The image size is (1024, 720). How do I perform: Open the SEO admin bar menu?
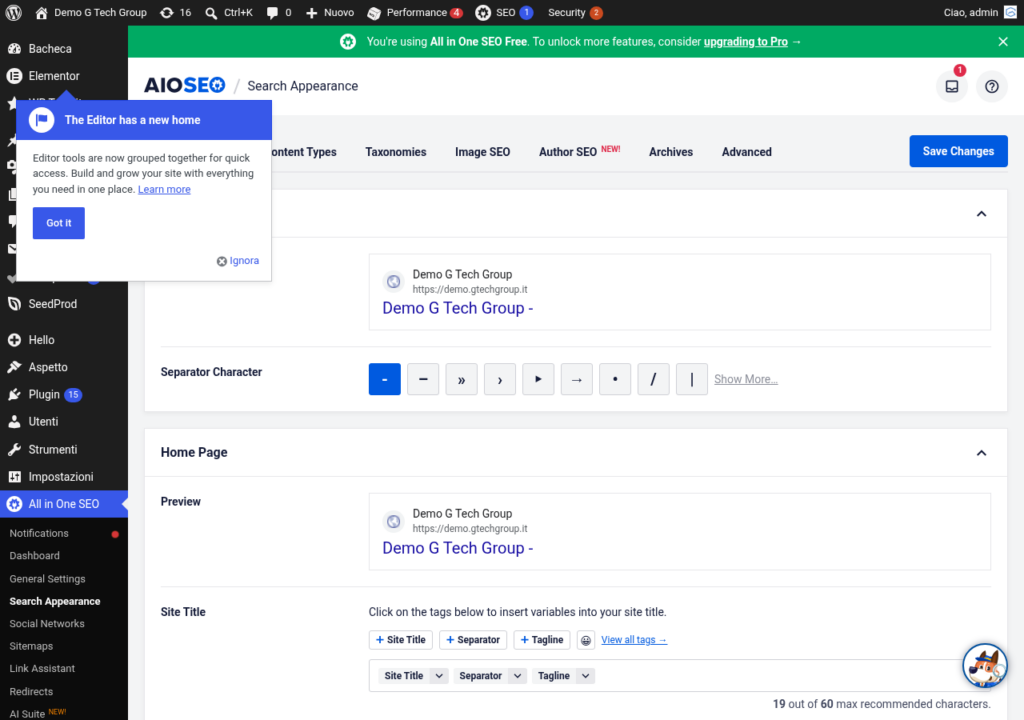504,12
